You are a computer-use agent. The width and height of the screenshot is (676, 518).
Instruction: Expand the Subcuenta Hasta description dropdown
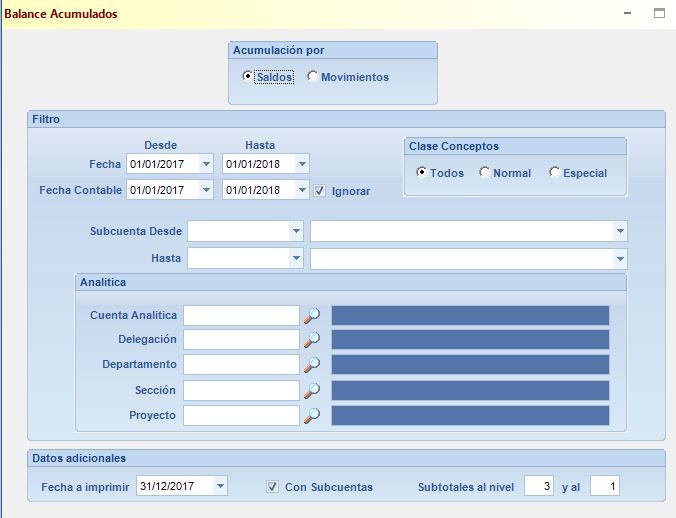pos(620,259)
